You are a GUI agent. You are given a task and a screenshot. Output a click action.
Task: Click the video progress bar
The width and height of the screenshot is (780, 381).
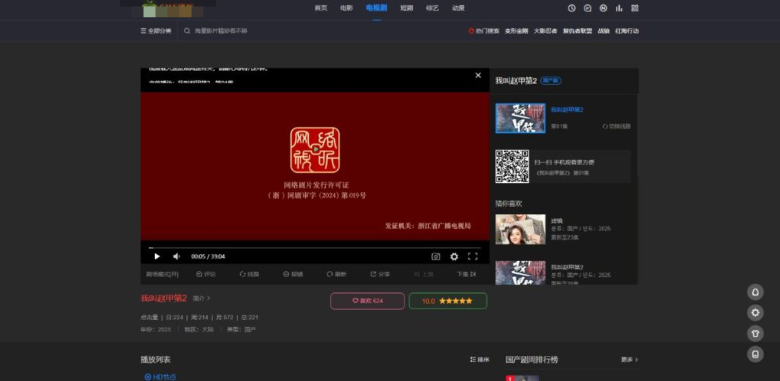[315, 248]
